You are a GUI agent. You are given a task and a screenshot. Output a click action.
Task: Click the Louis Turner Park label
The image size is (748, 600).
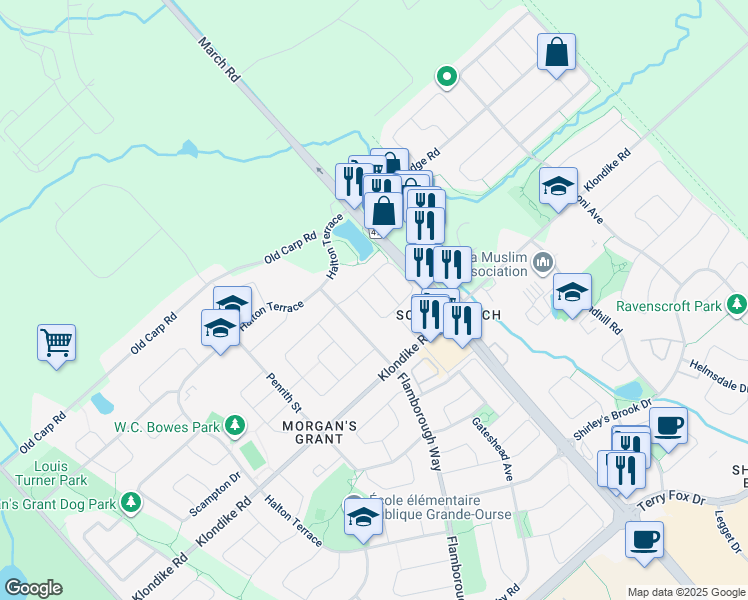[x=51, y=473]
